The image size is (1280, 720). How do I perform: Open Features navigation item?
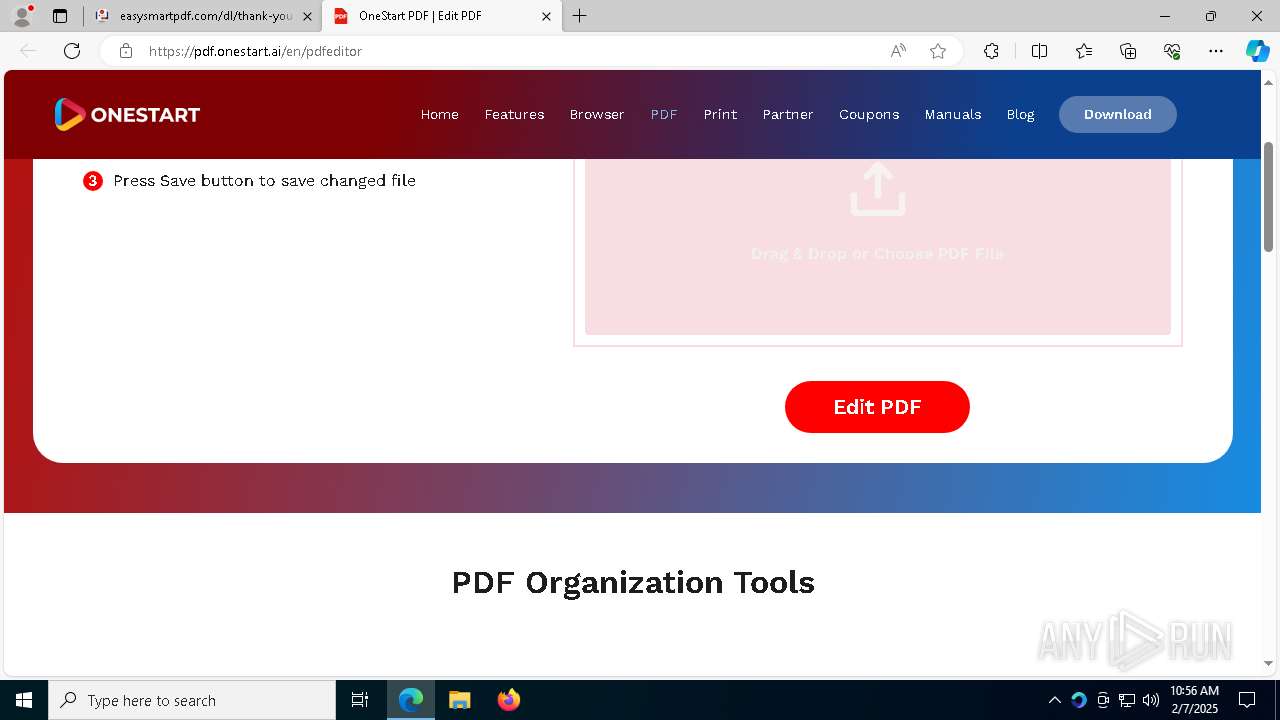pos(514,115)
